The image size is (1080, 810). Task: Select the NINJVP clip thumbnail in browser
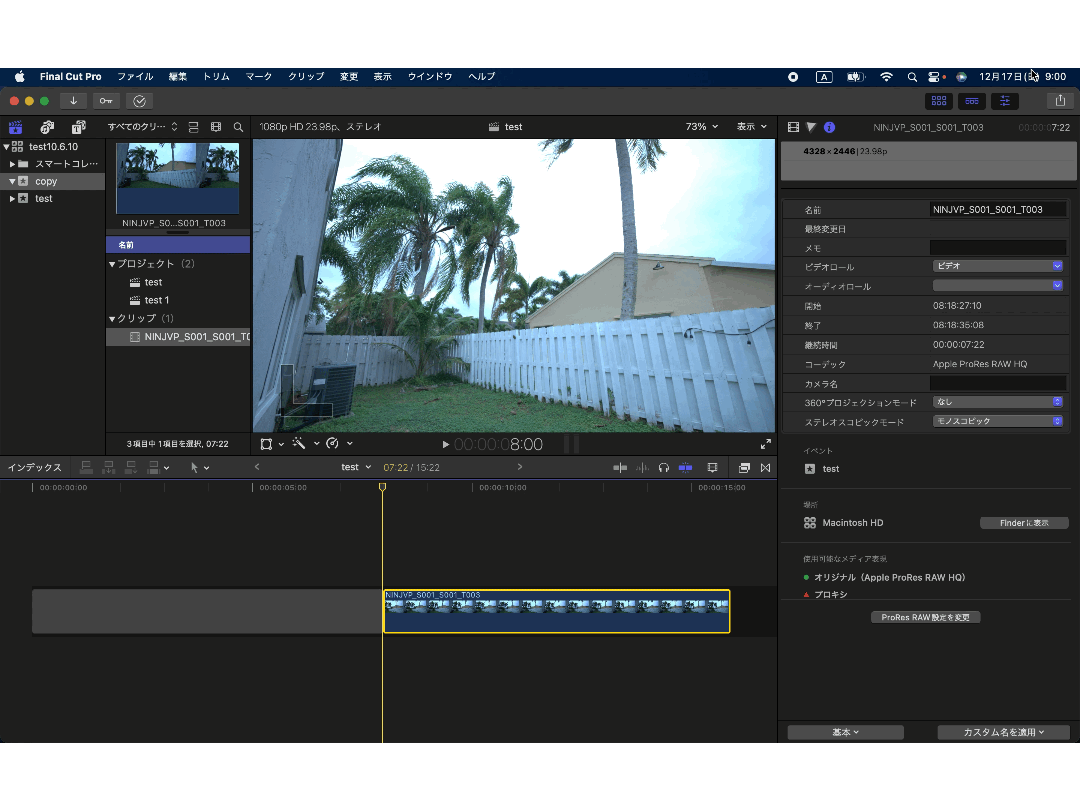pos(178,178)
